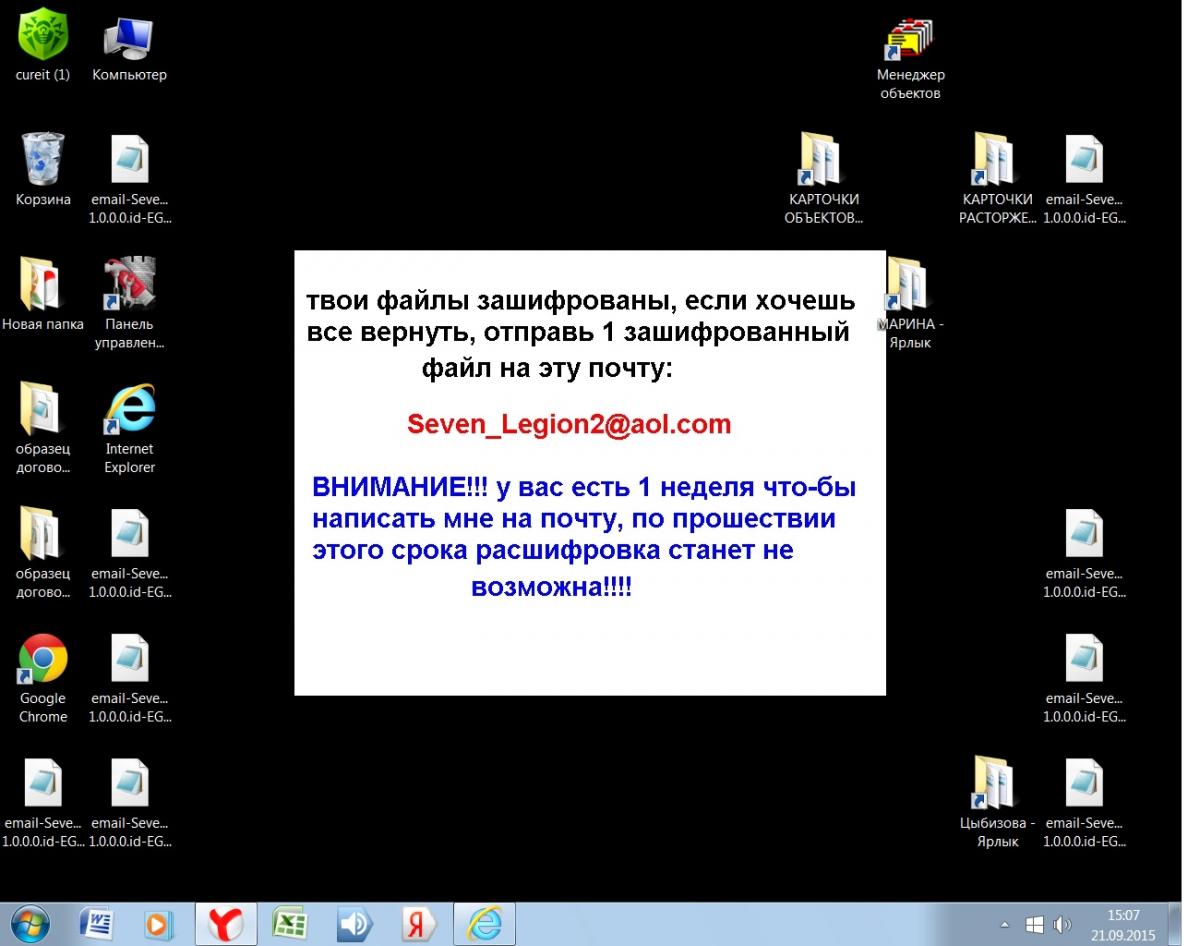Show hidden system tray icons
Viewport: 1200px width, 946px height.
(x=1005, y=925)
